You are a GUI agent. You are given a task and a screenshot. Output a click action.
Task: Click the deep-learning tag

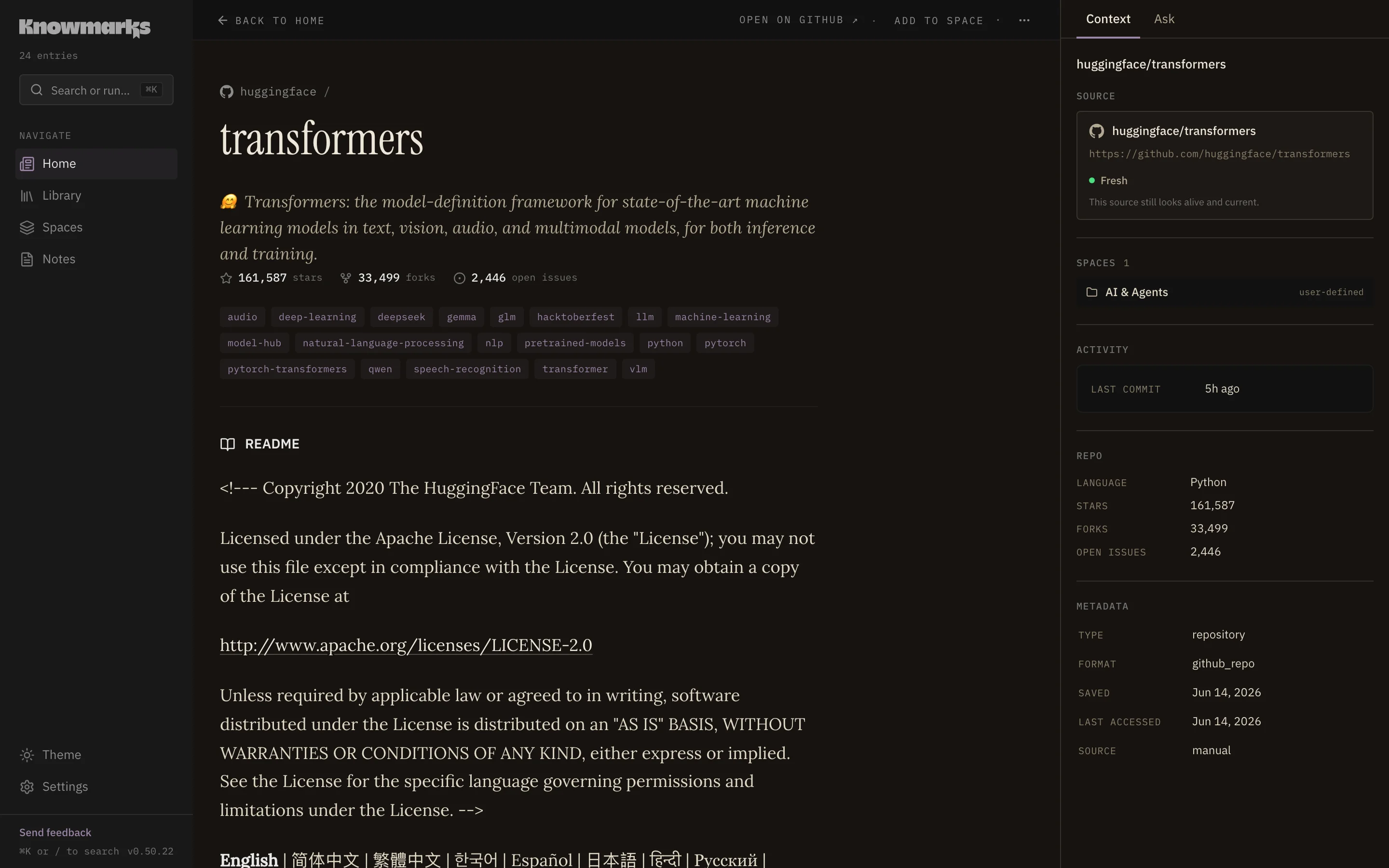click(x=317, y=317)
